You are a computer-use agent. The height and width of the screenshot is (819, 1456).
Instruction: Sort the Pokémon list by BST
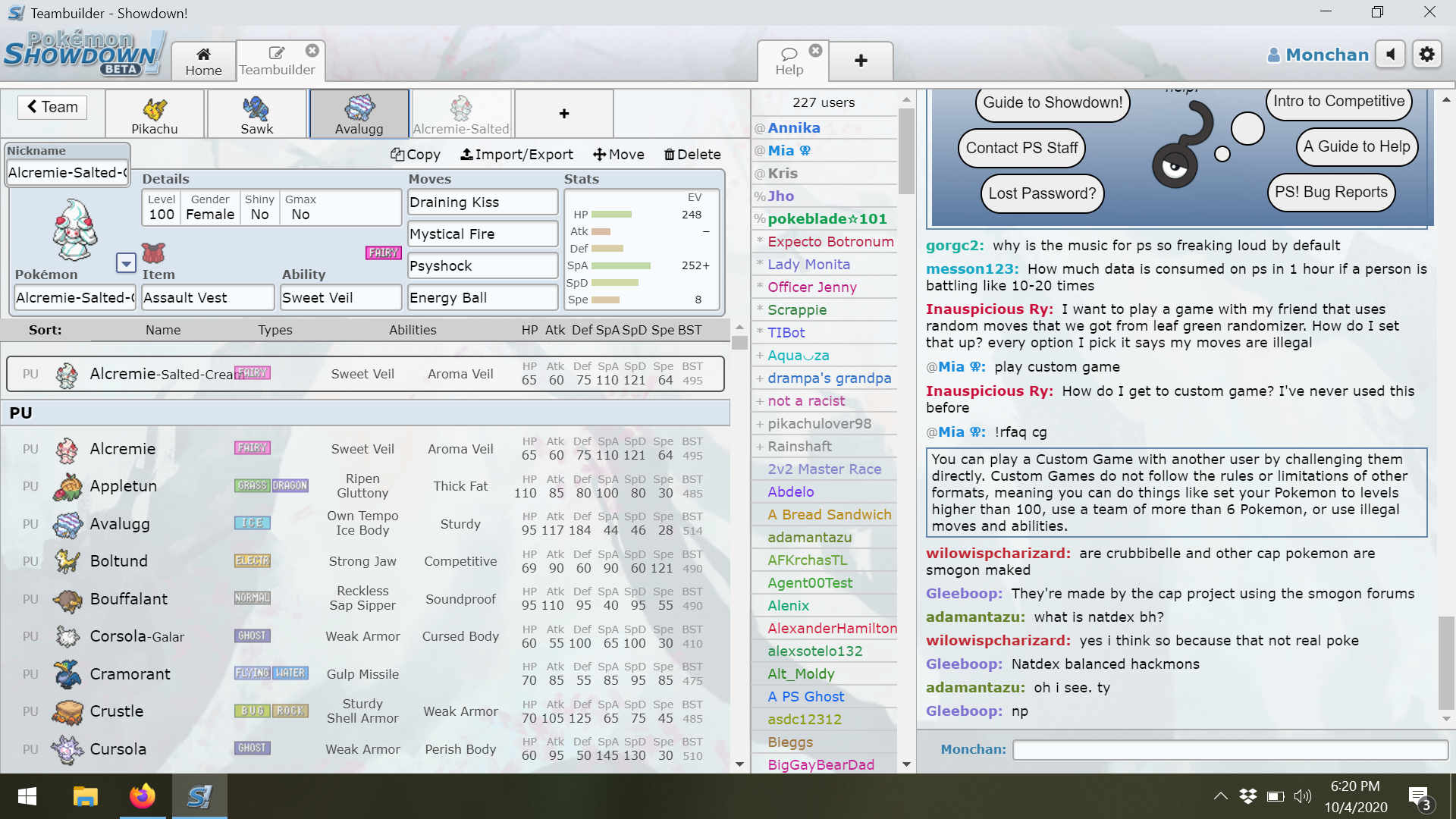coord(689,330)
